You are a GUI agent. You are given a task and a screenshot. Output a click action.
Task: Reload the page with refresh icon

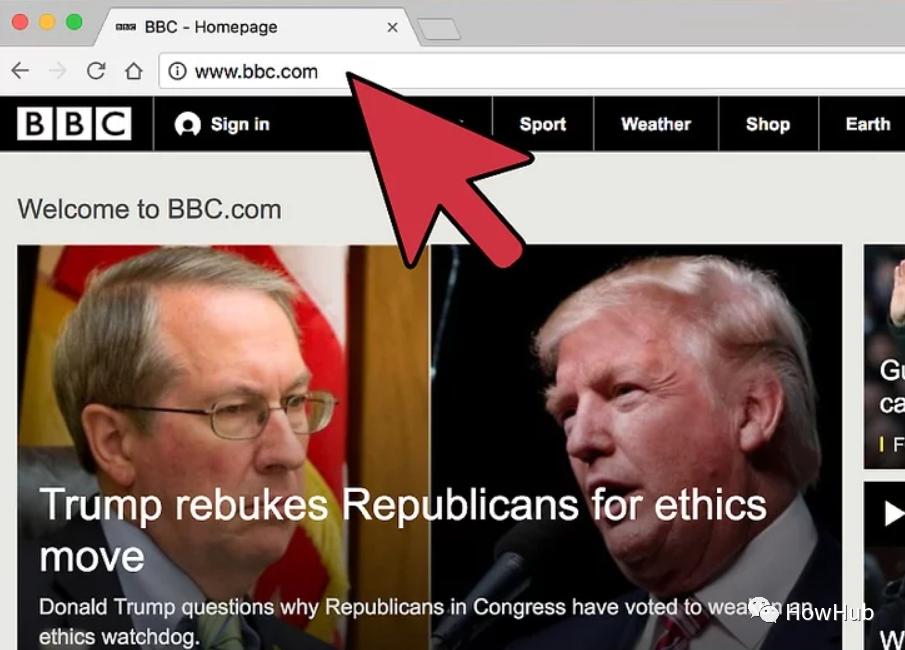tap(96, 70)
